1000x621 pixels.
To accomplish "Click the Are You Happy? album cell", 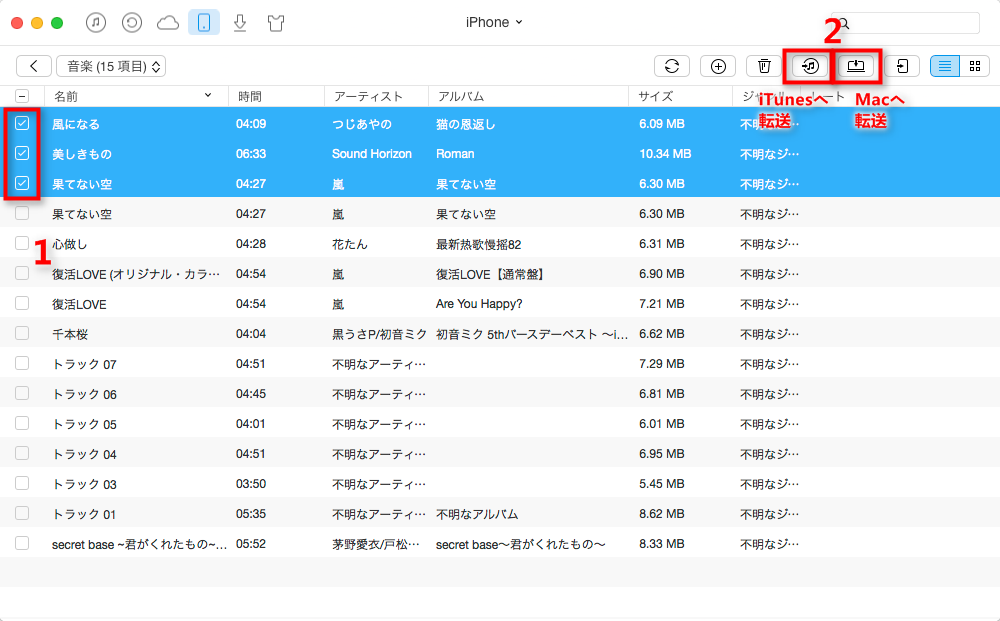I will (x=479, y=304).
